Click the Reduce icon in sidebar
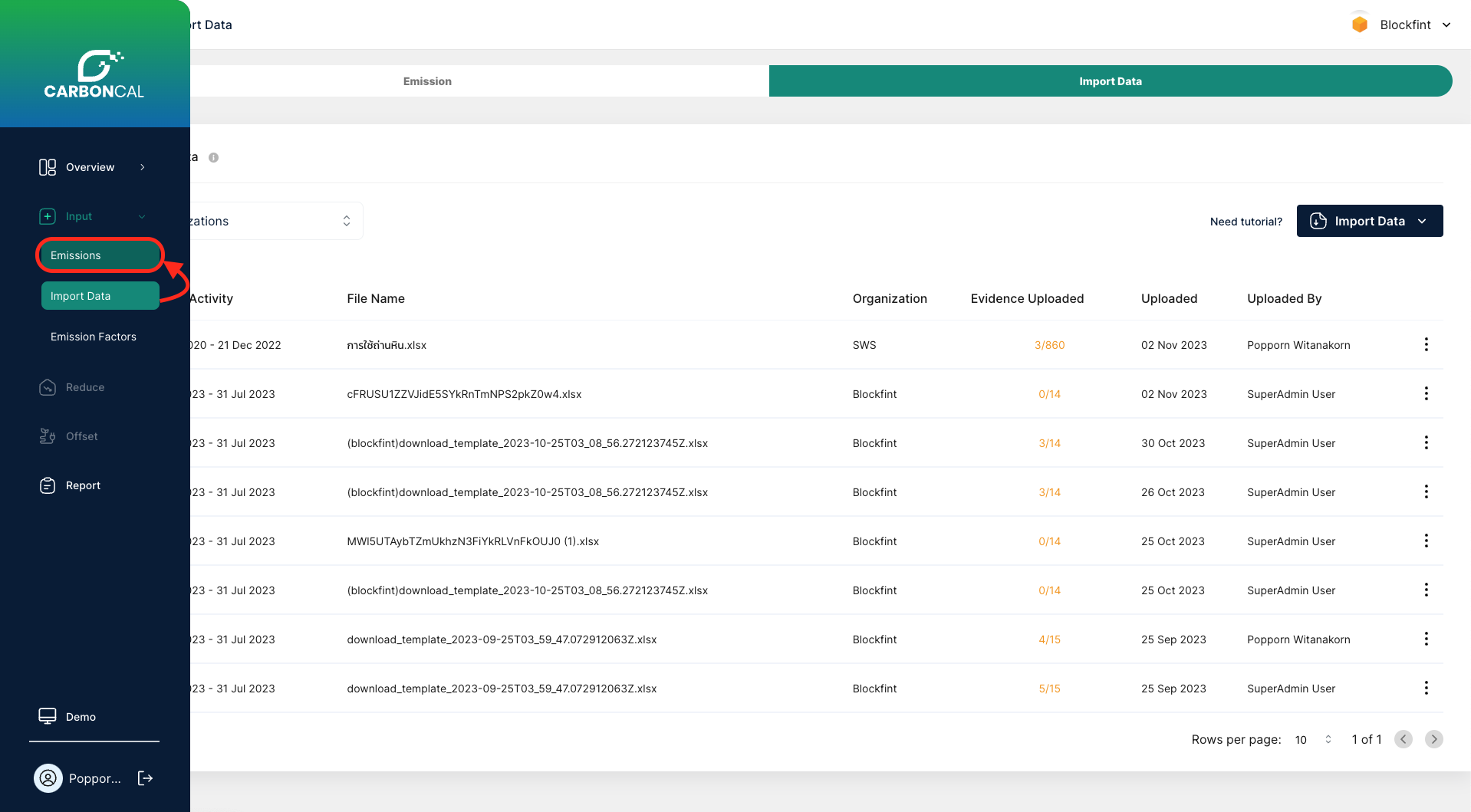Viewport: 1471px width, 812px height. [x=48, y=387]
